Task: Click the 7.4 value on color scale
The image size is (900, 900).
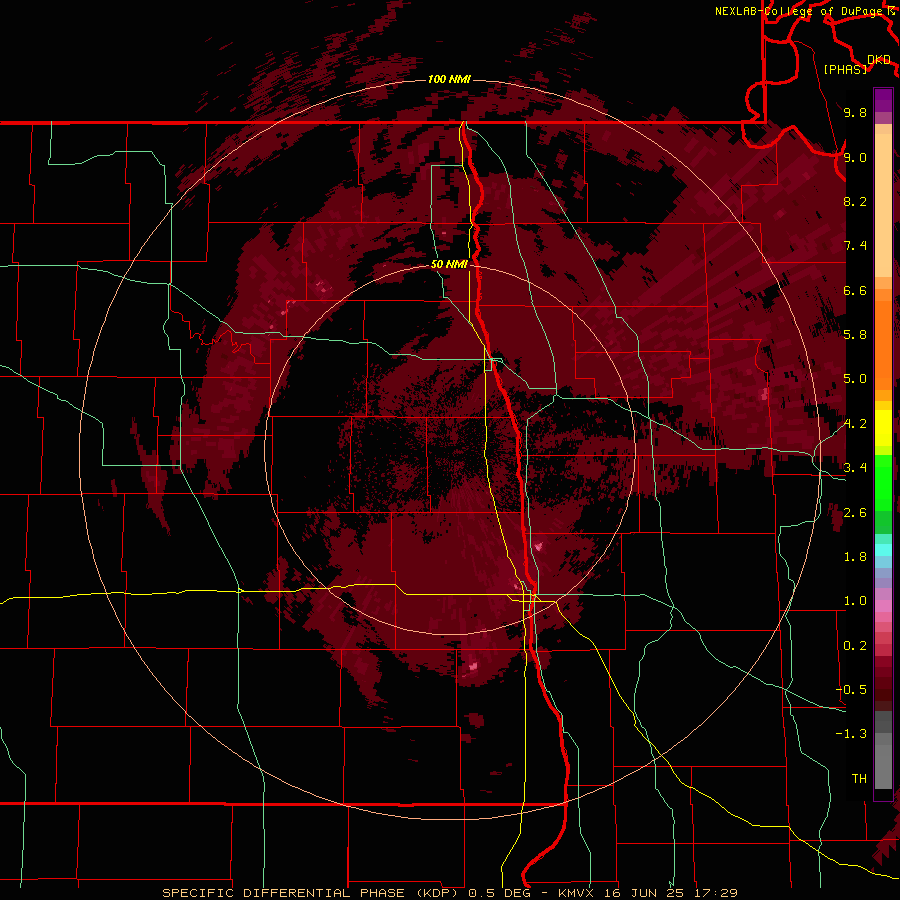Action: pos(855,246)
